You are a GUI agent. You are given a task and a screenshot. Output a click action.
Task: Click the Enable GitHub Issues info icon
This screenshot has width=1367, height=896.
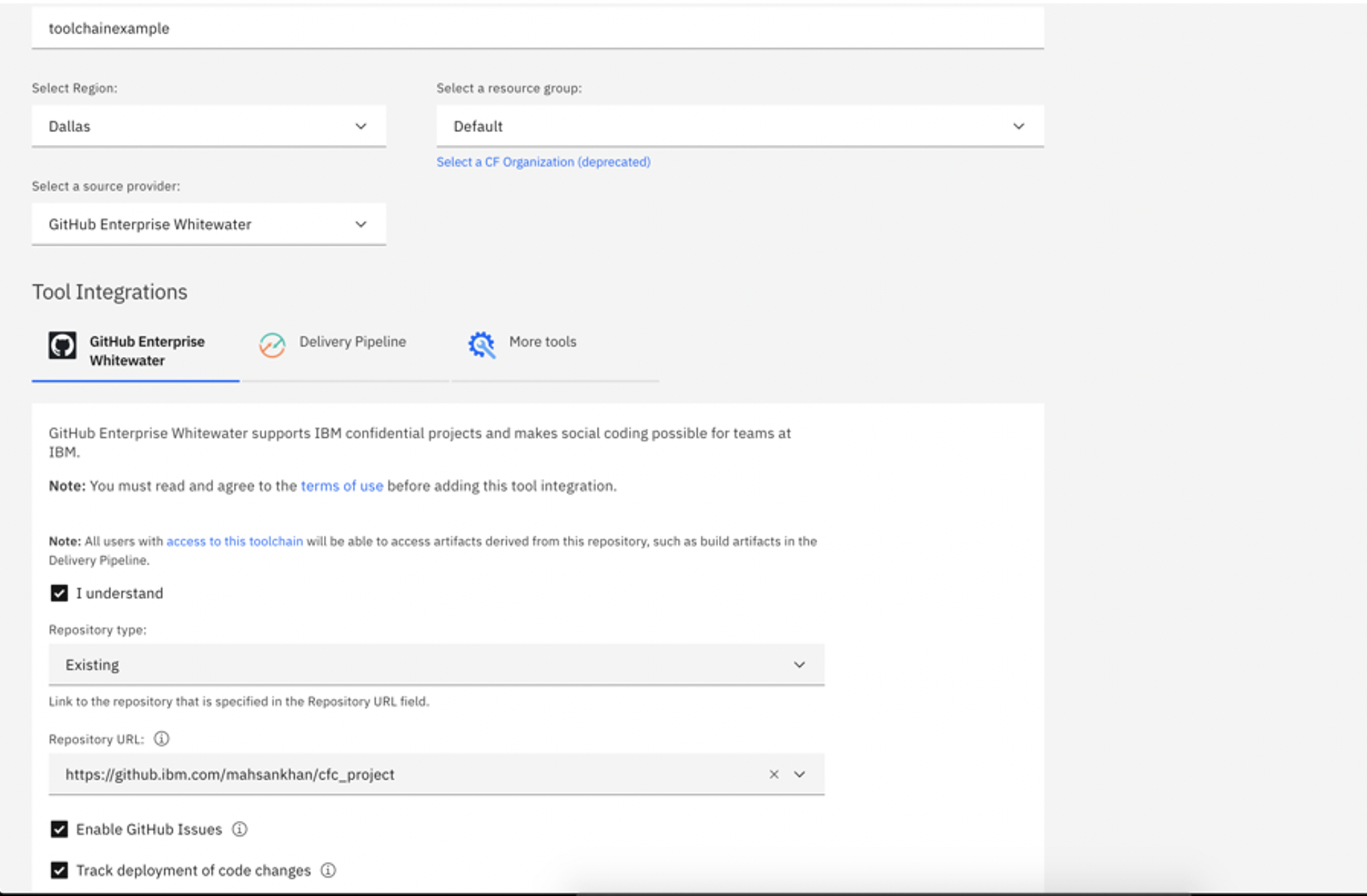(239, 829)
